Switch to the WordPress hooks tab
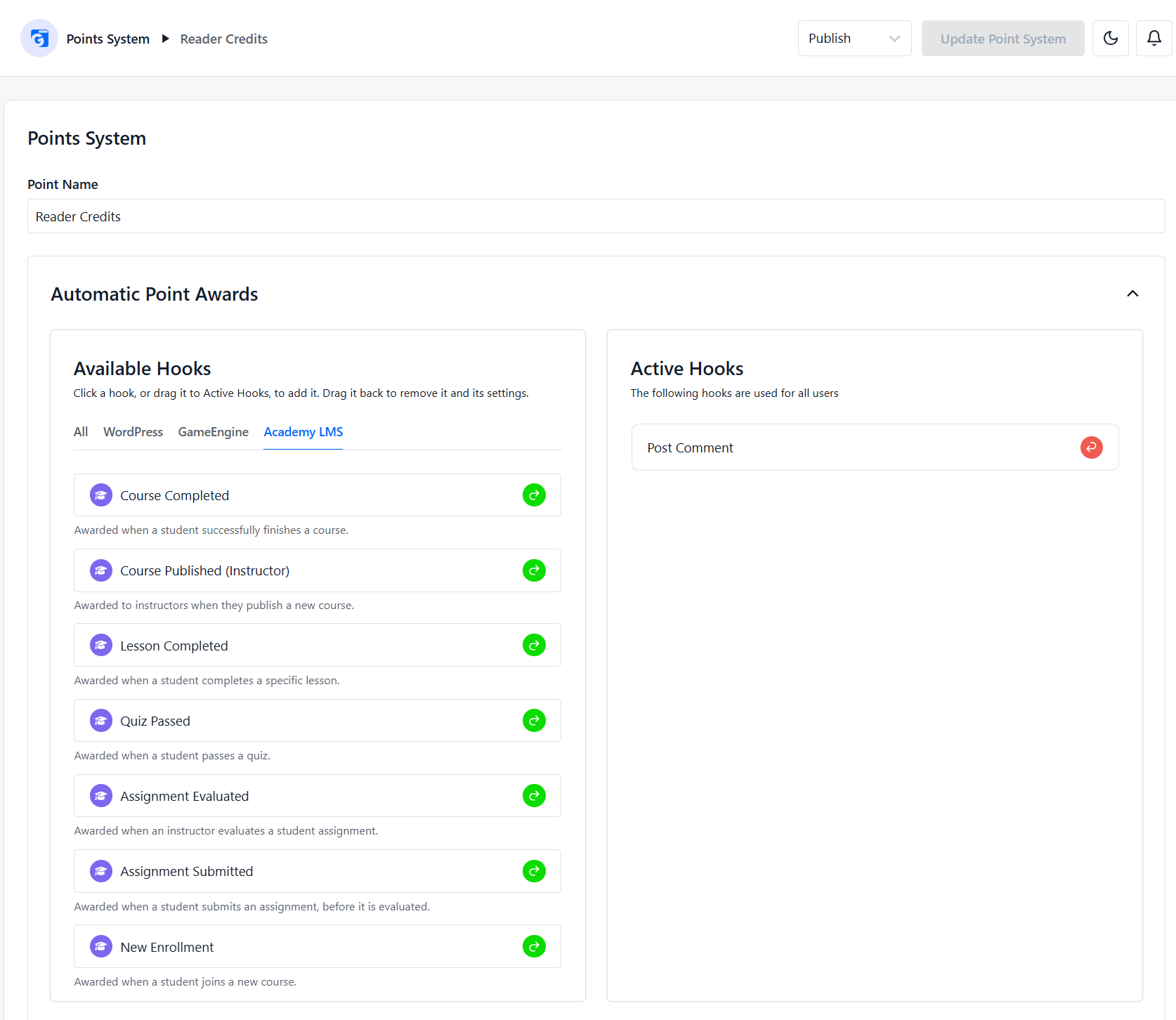This screenshot has height=1020, width=1176. tap(133, 432)
